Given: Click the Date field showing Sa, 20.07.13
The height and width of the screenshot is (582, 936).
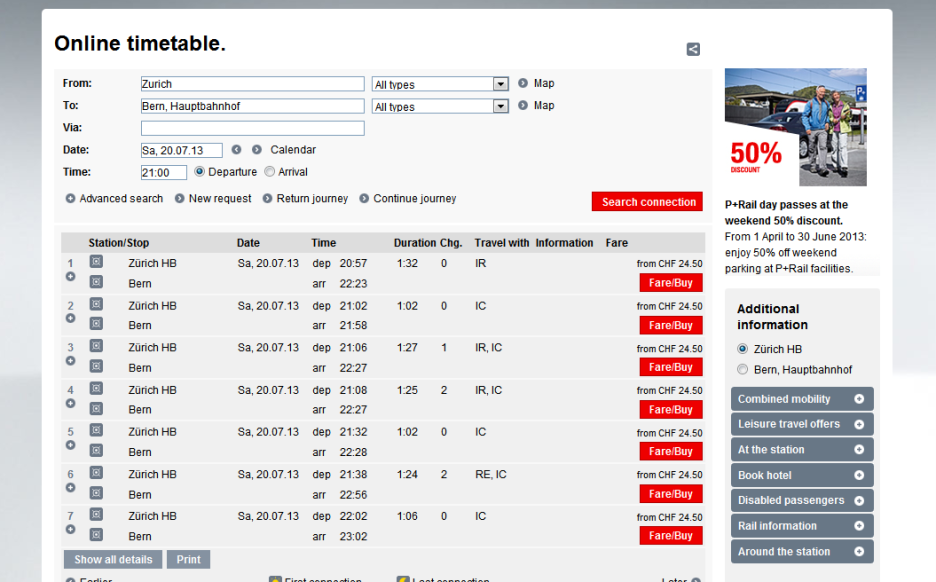Looking at the screenshot, I should point(181,150).
